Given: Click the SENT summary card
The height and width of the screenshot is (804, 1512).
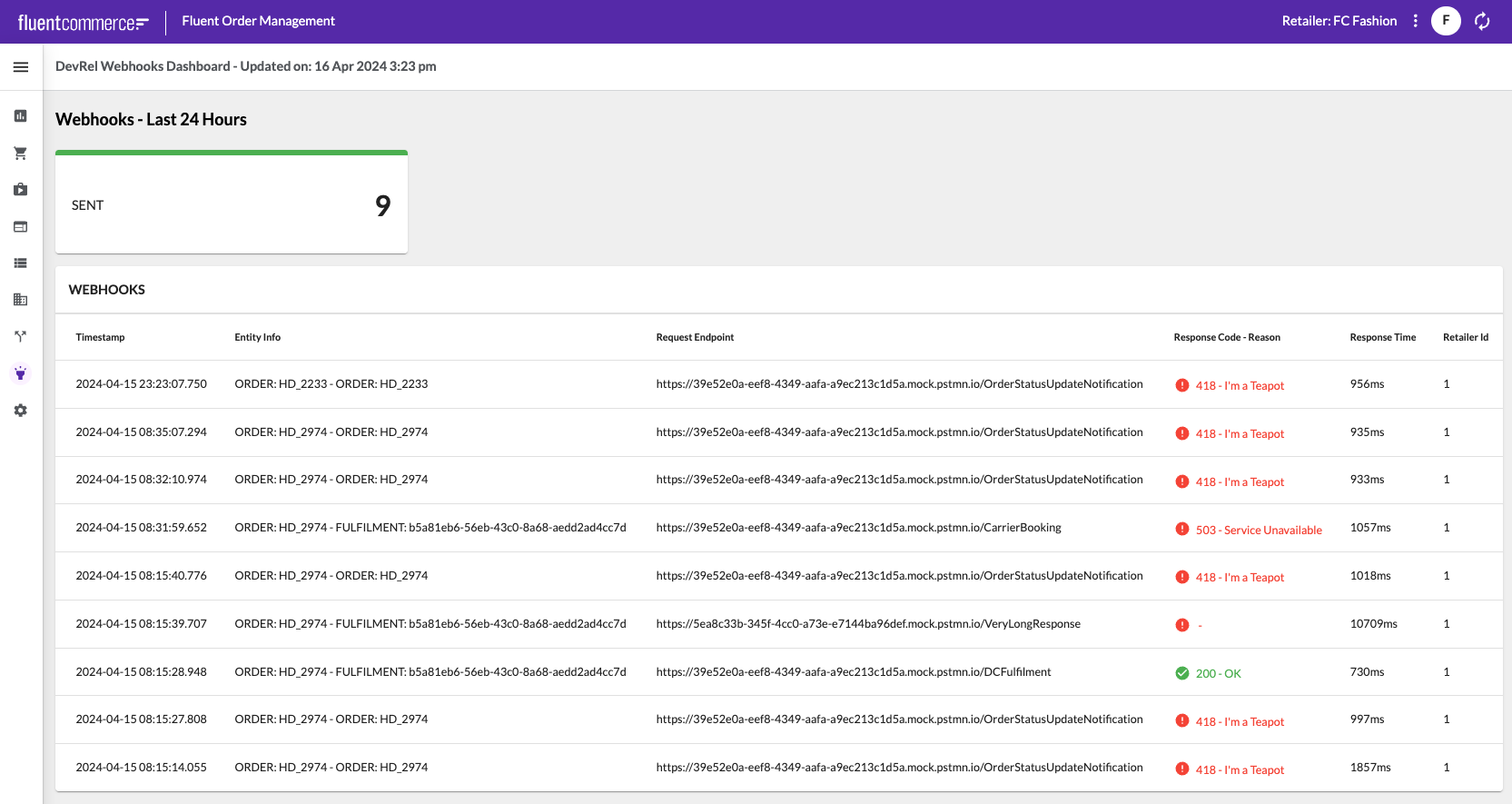Looking at the screenshot, I should pos(232,204).
